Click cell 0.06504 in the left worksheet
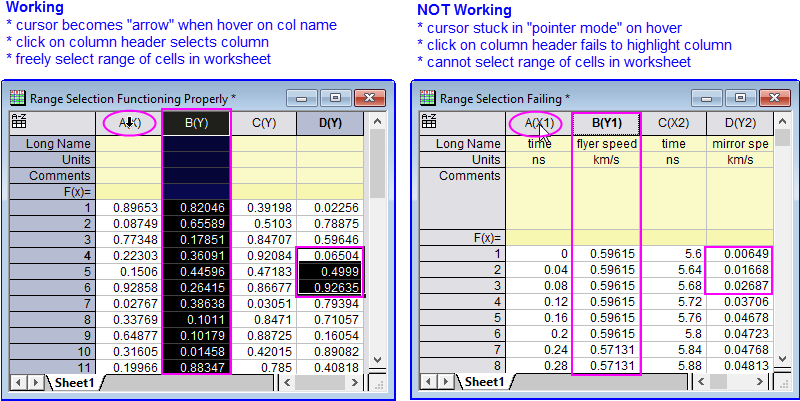Image resolution: width=800 pixels, height=401 pixels. pos(330,256)
